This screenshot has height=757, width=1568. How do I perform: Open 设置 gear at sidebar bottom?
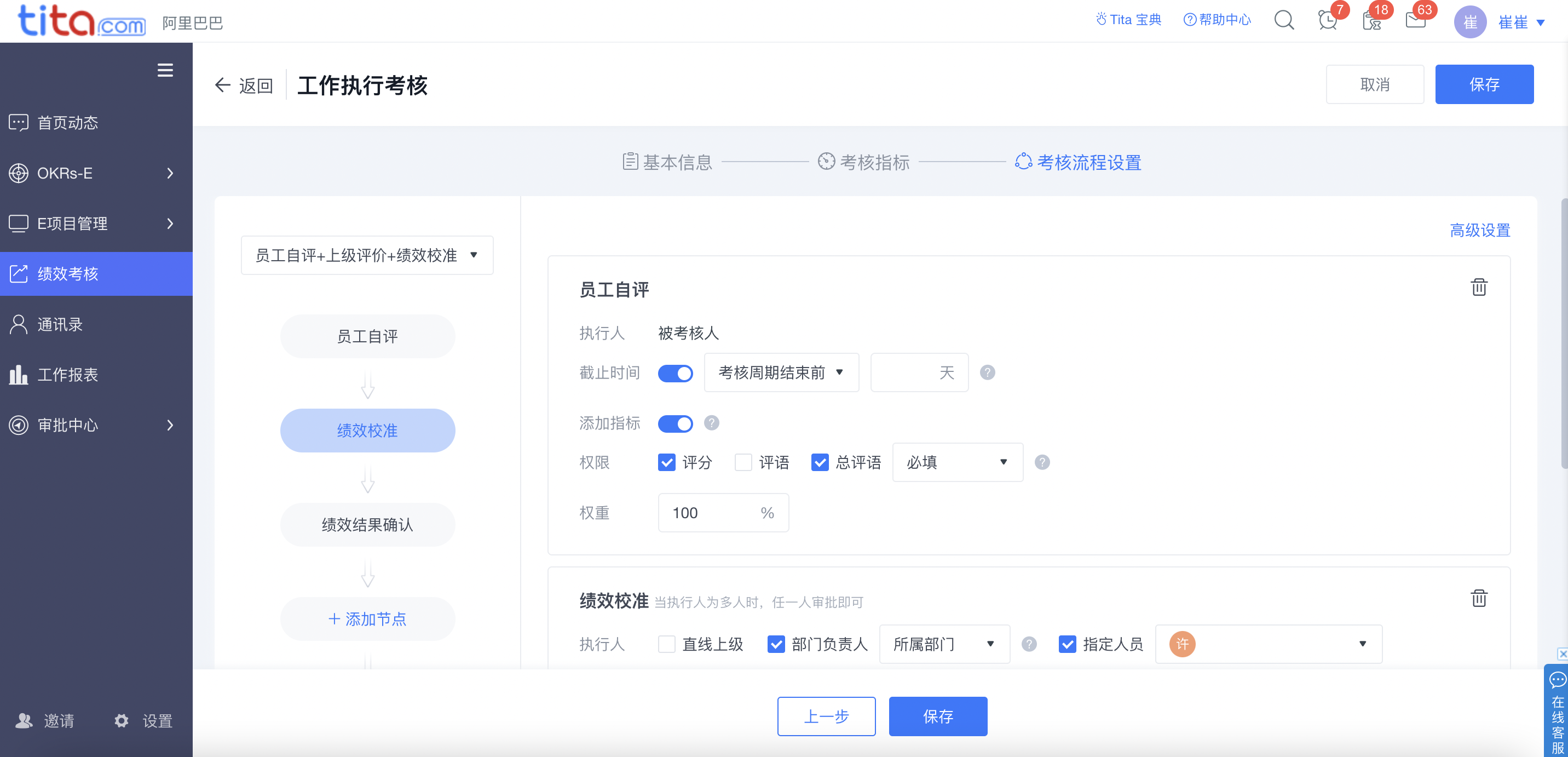click(x=143, y=721)
